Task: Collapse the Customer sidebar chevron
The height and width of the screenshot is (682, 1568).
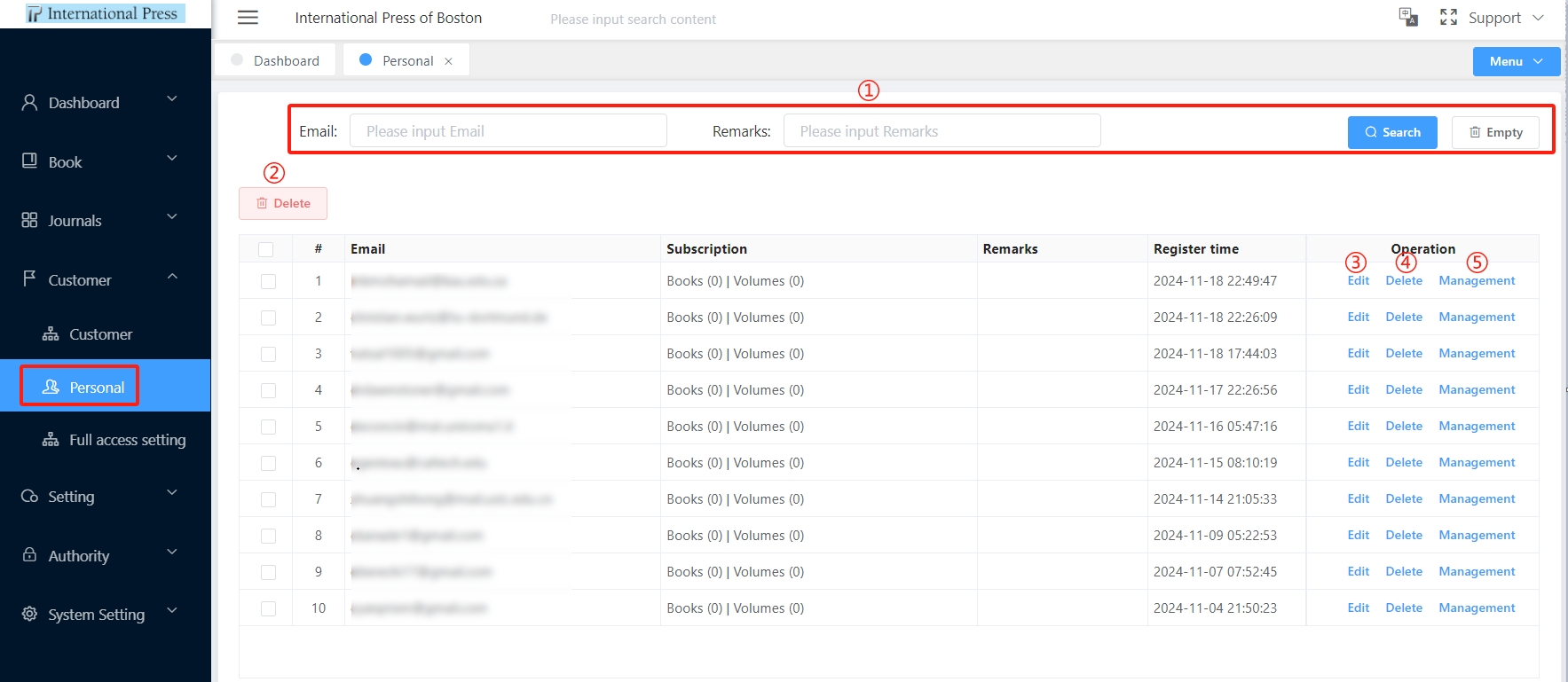Action: (172, 276)
